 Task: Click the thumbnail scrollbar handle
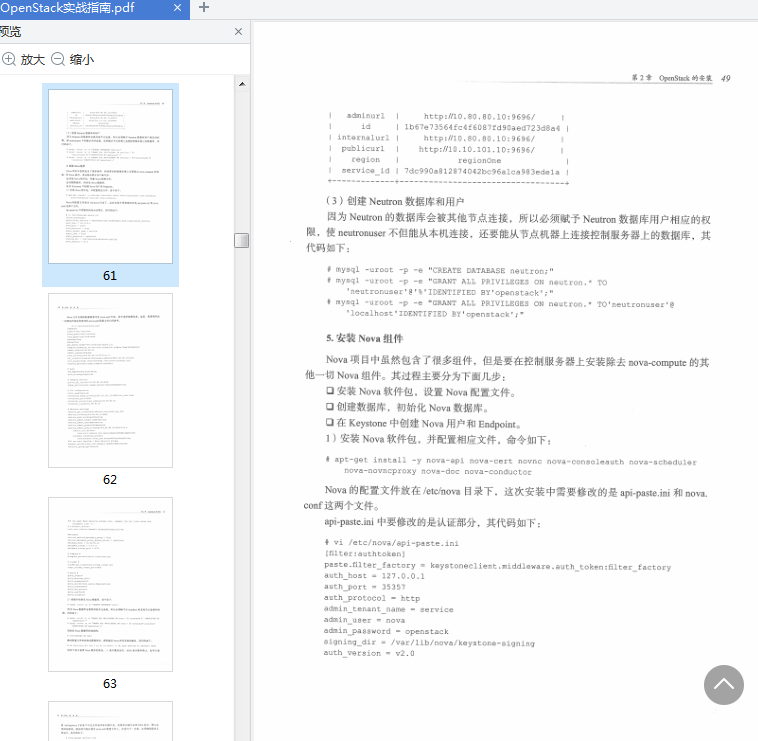(242, 240)
